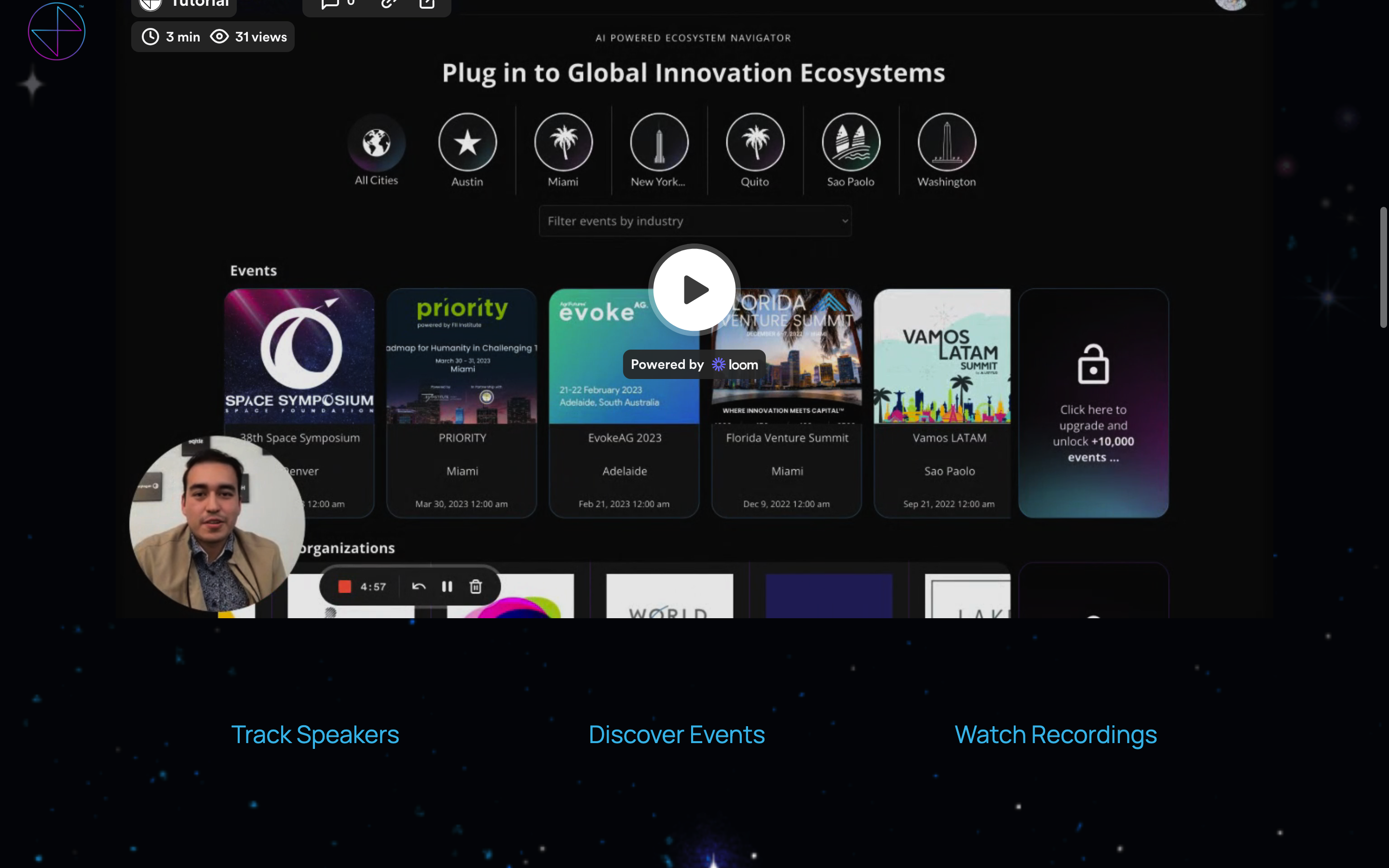Select the Quito palm icon

click(755, 142)
